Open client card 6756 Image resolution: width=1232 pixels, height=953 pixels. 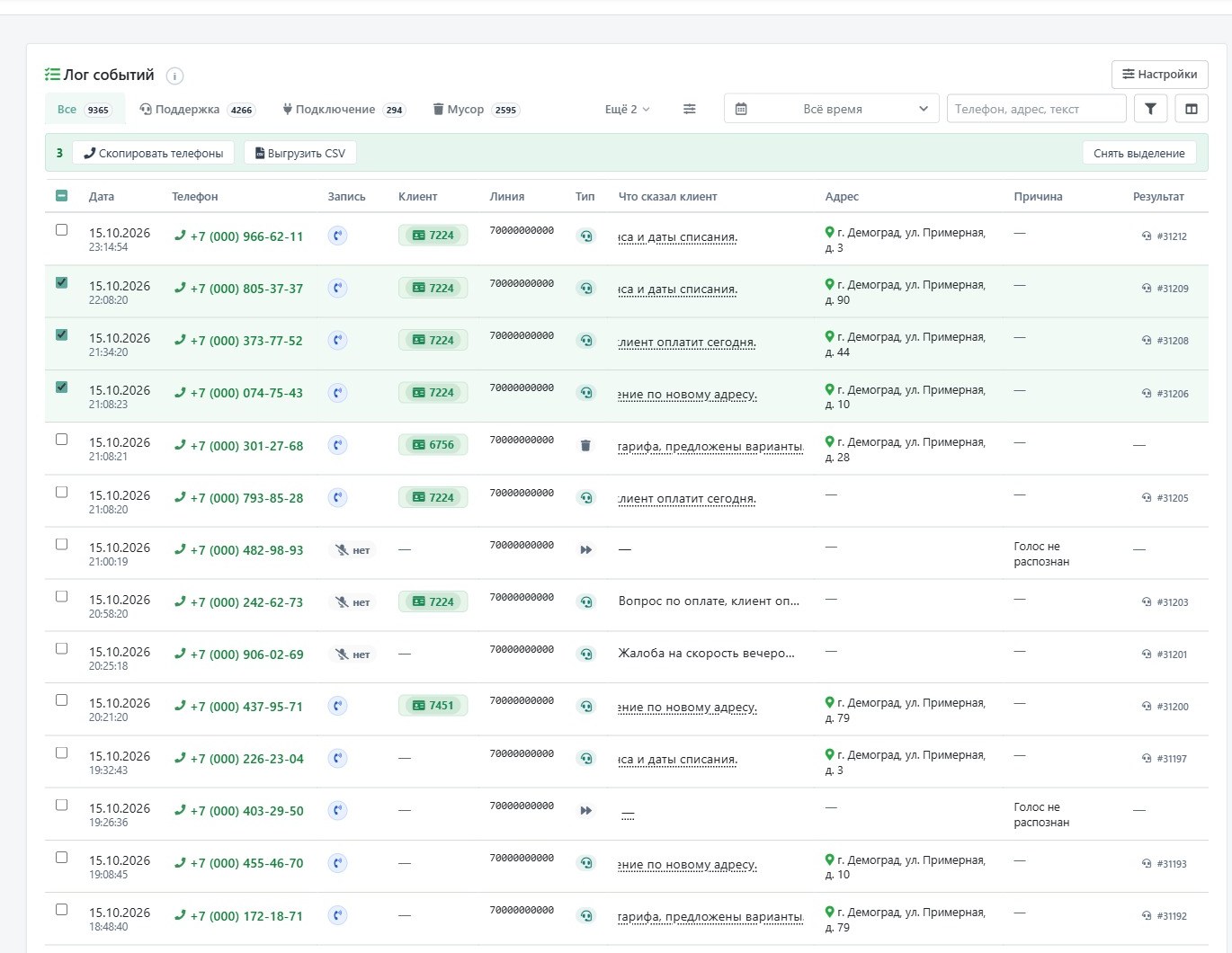coord(433,445)
